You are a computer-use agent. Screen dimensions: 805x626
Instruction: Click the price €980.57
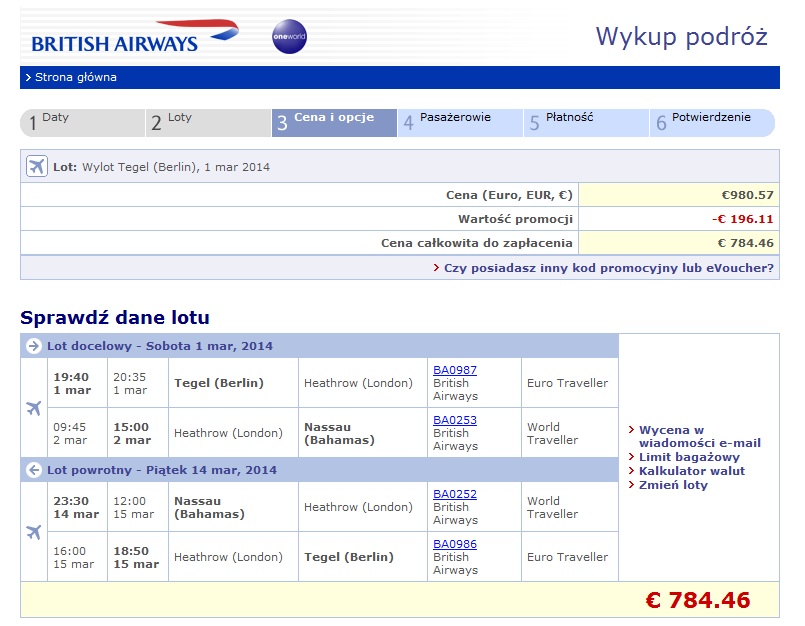point(747,195)
